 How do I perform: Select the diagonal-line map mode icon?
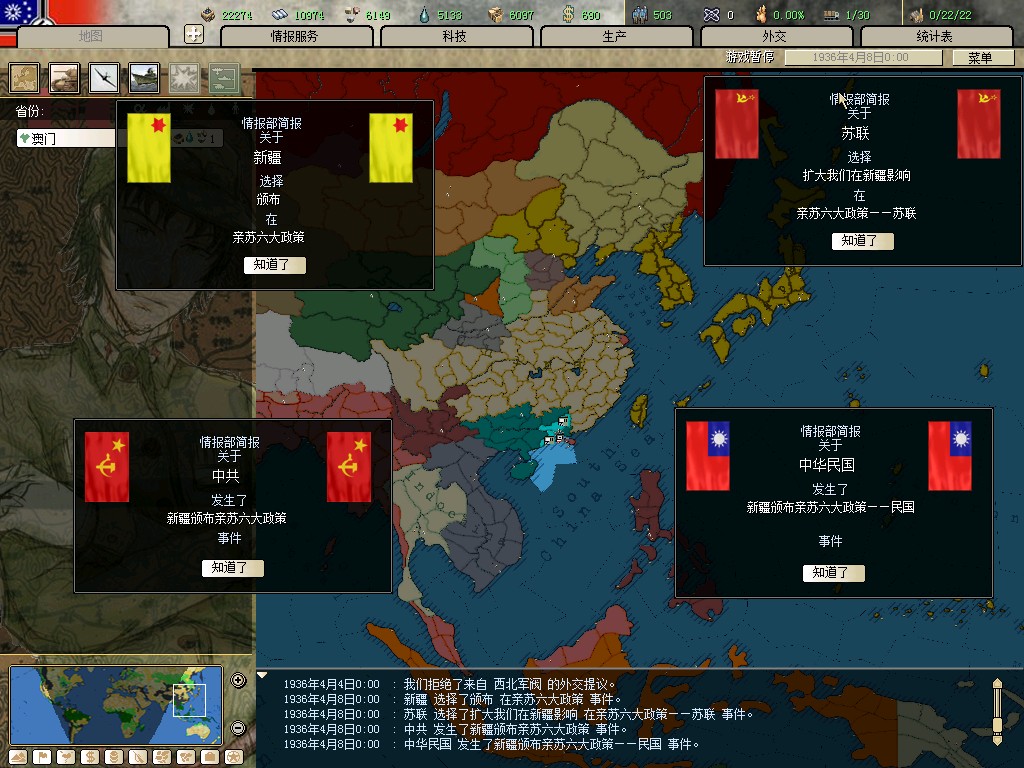138,758
